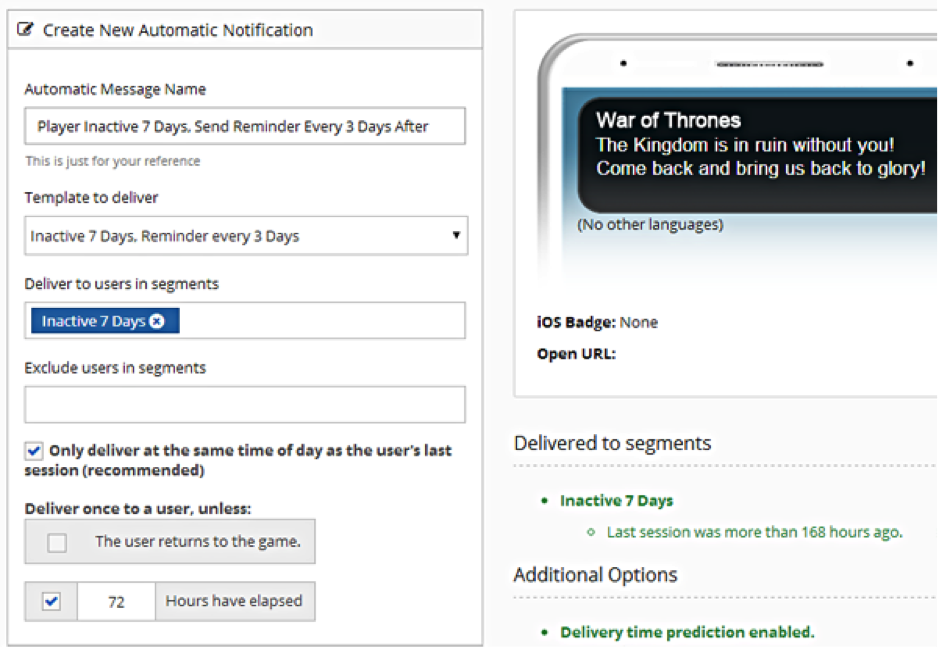
Task: Focus the Automatic Message Name field
Action: (245, 127)
